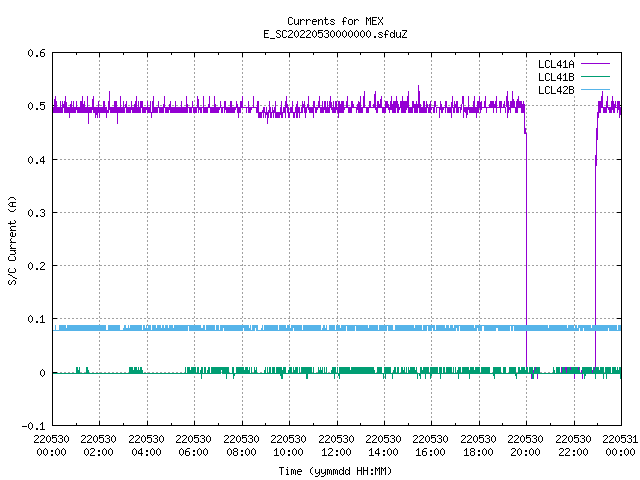Click the 220530 10:00 x-axis tick label
640x480 pixels.
coord(288,446)
